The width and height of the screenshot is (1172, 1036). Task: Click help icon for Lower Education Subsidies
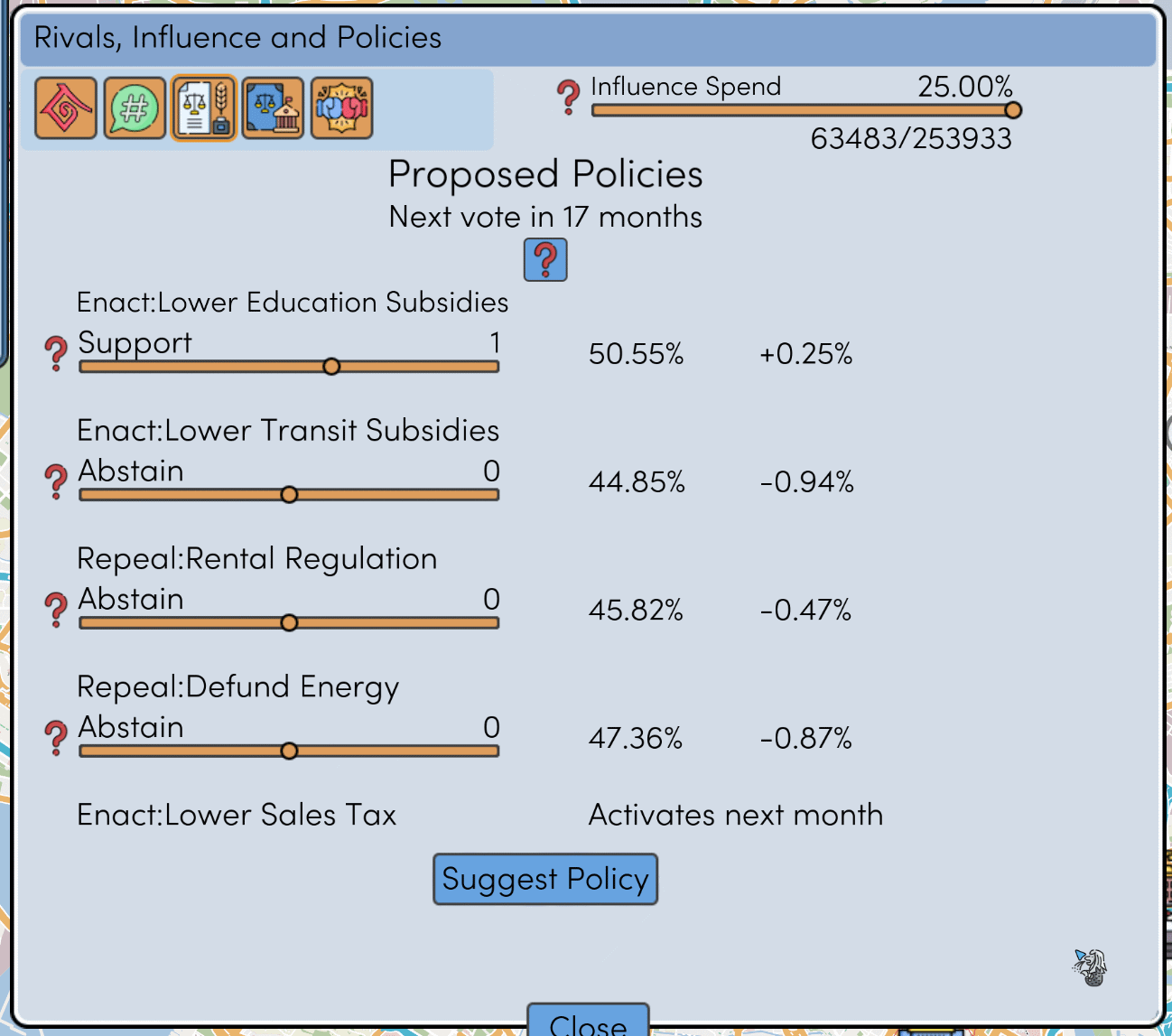coord(56,353)
